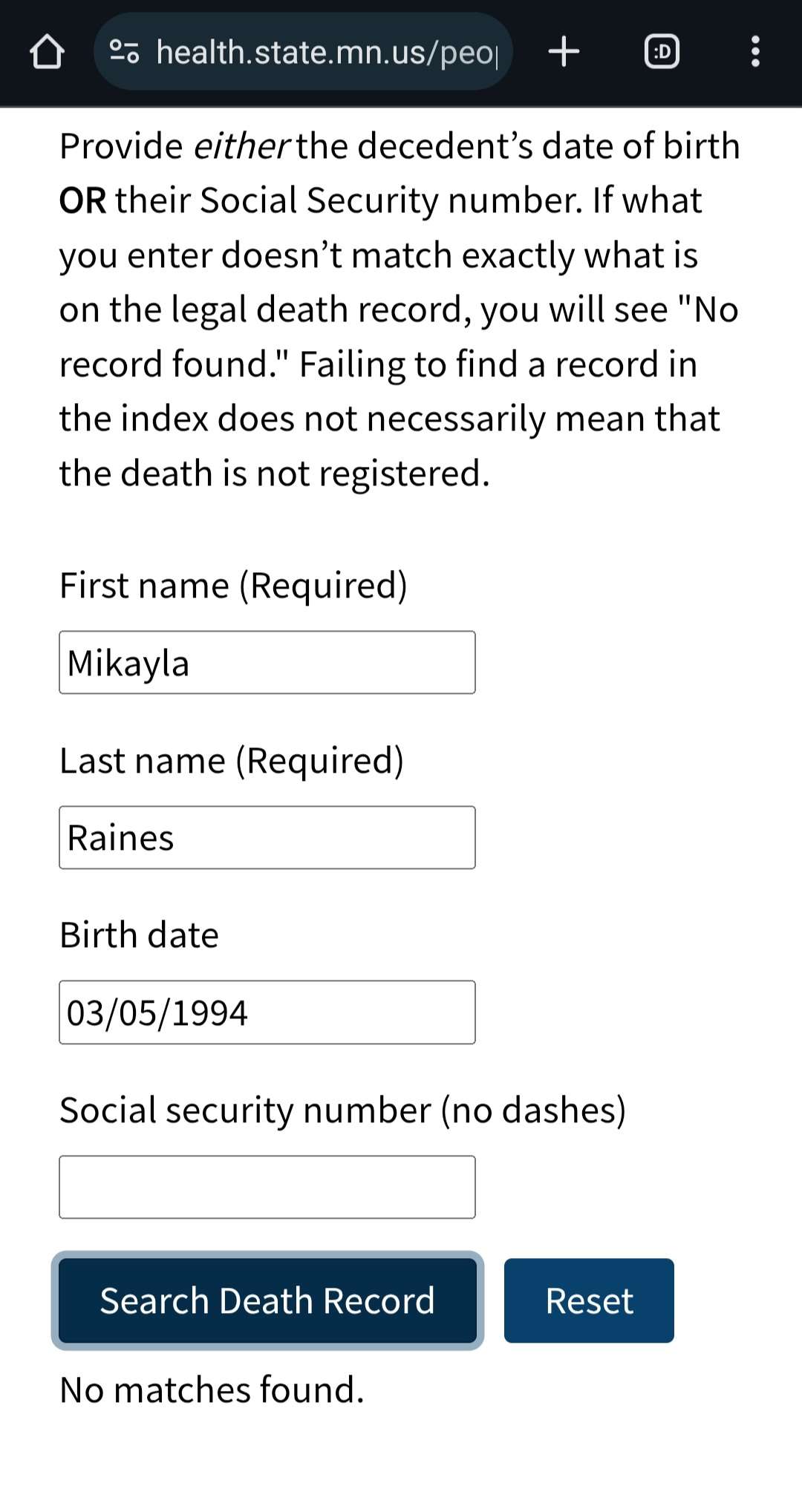Focus the Last name field containing Raines
The height and width of the screenshot is (1512, 802).
(267, 837)
